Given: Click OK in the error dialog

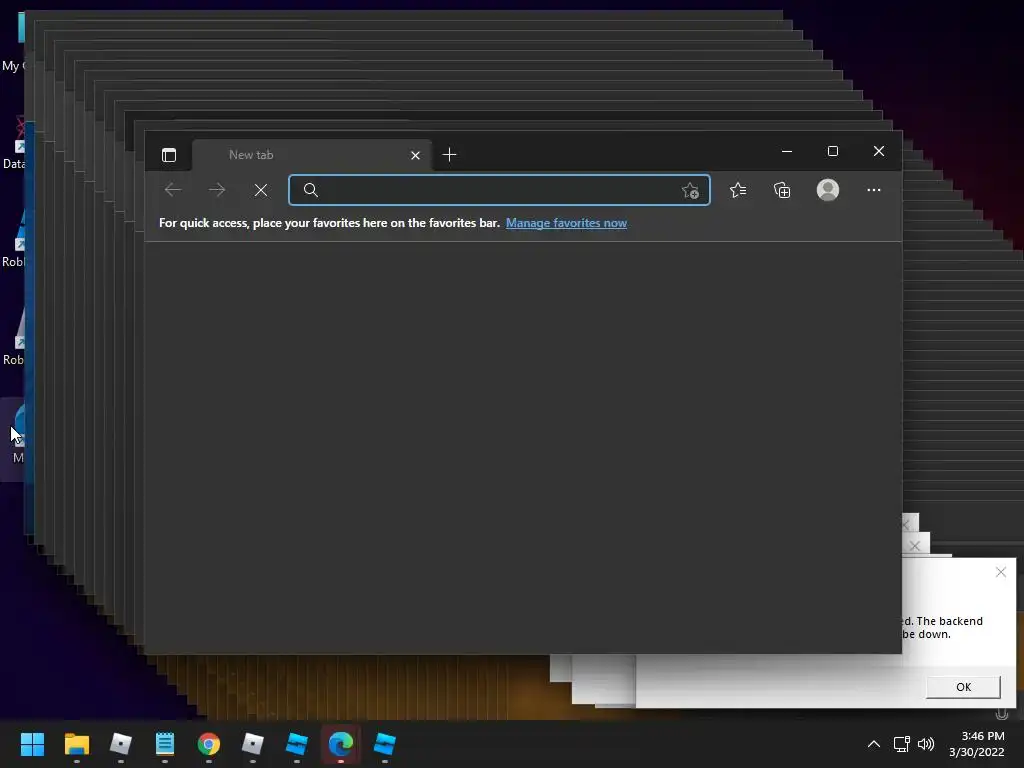Looking at the screenshot, I should pos(963,687).
